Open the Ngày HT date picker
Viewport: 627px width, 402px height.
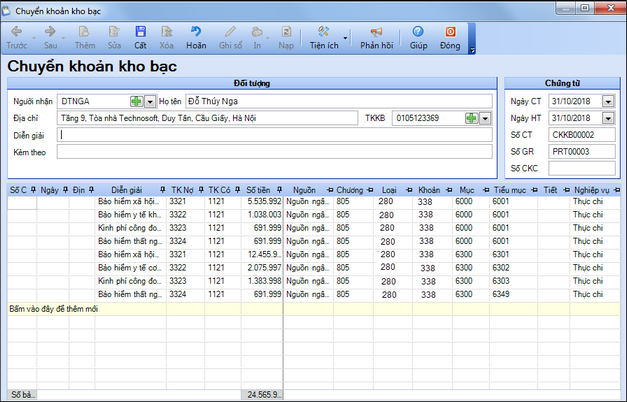[x=608, y=118]
